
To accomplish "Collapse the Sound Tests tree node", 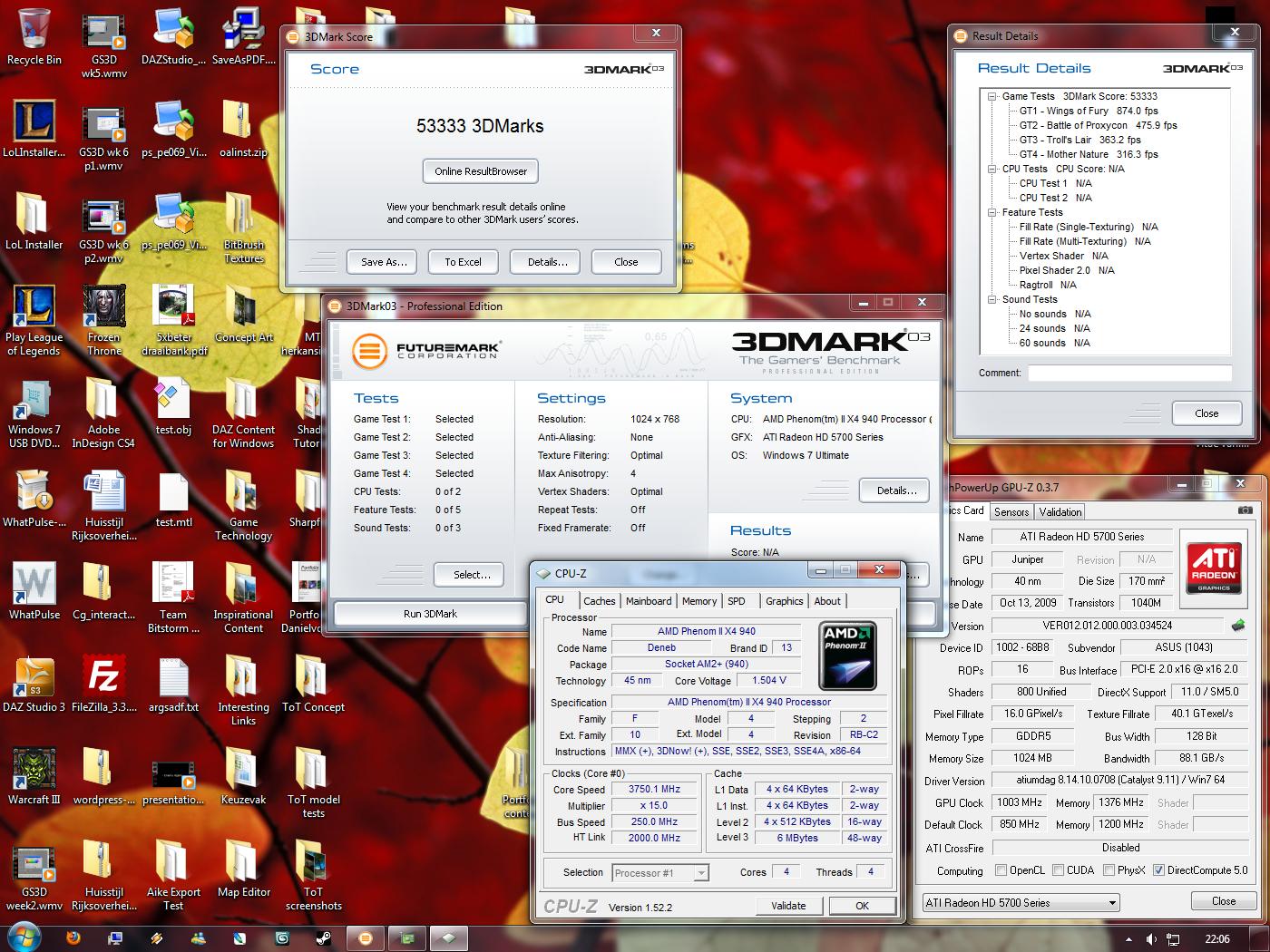I will point(992,299).
